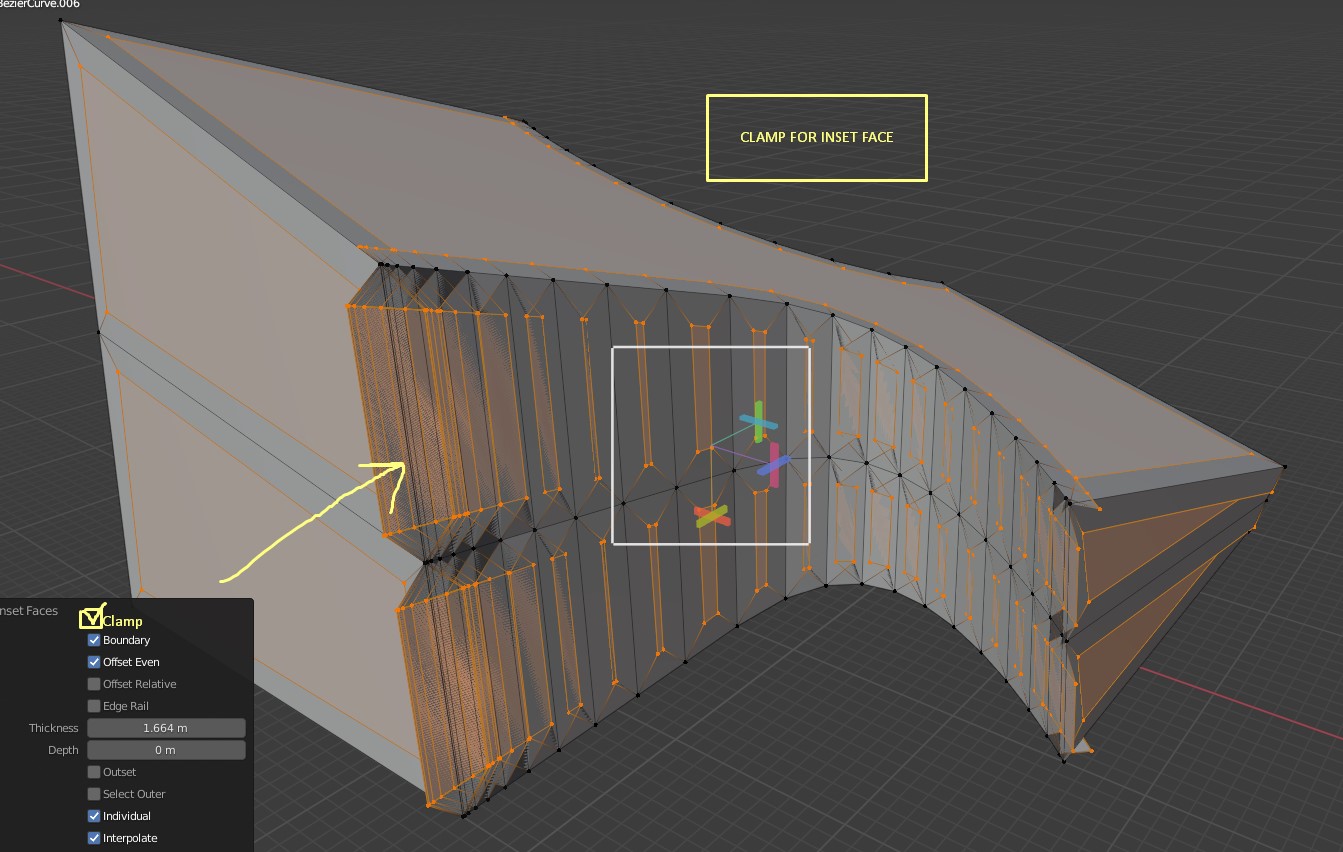This screenshot has width=1343, height=852.
Task: Uncheck the Boundary checkbox
Action: [x=94, y=640]
